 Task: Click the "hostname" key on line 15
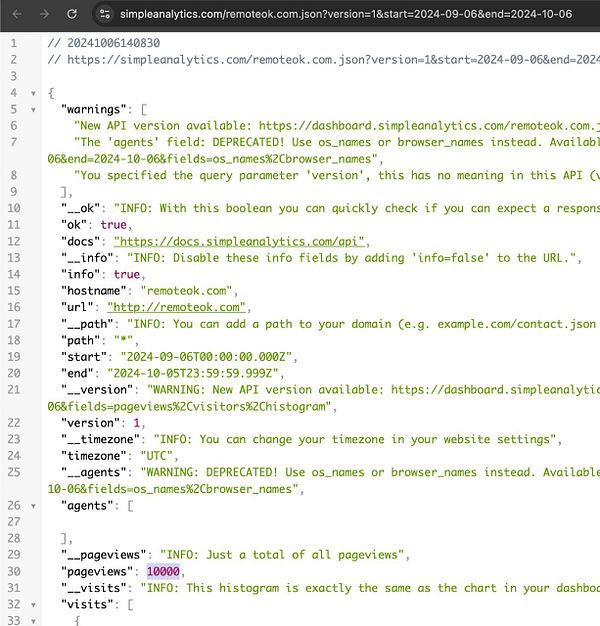[x=93, y=291]
